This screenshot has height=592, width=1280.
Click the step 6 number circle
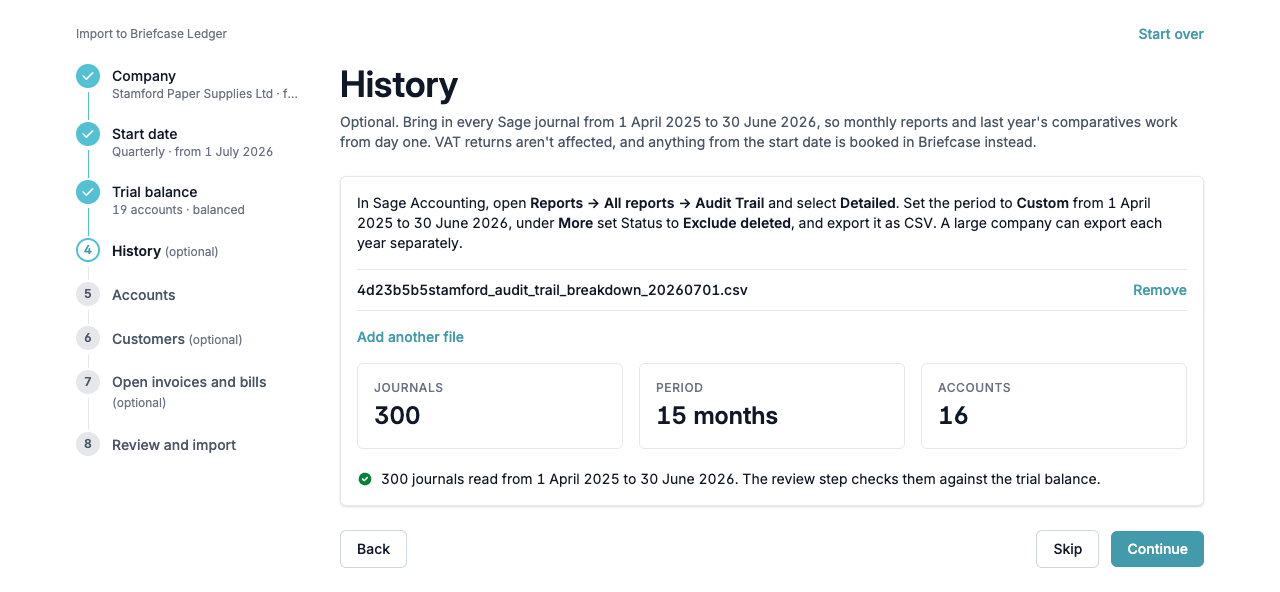tap(88, 338)
